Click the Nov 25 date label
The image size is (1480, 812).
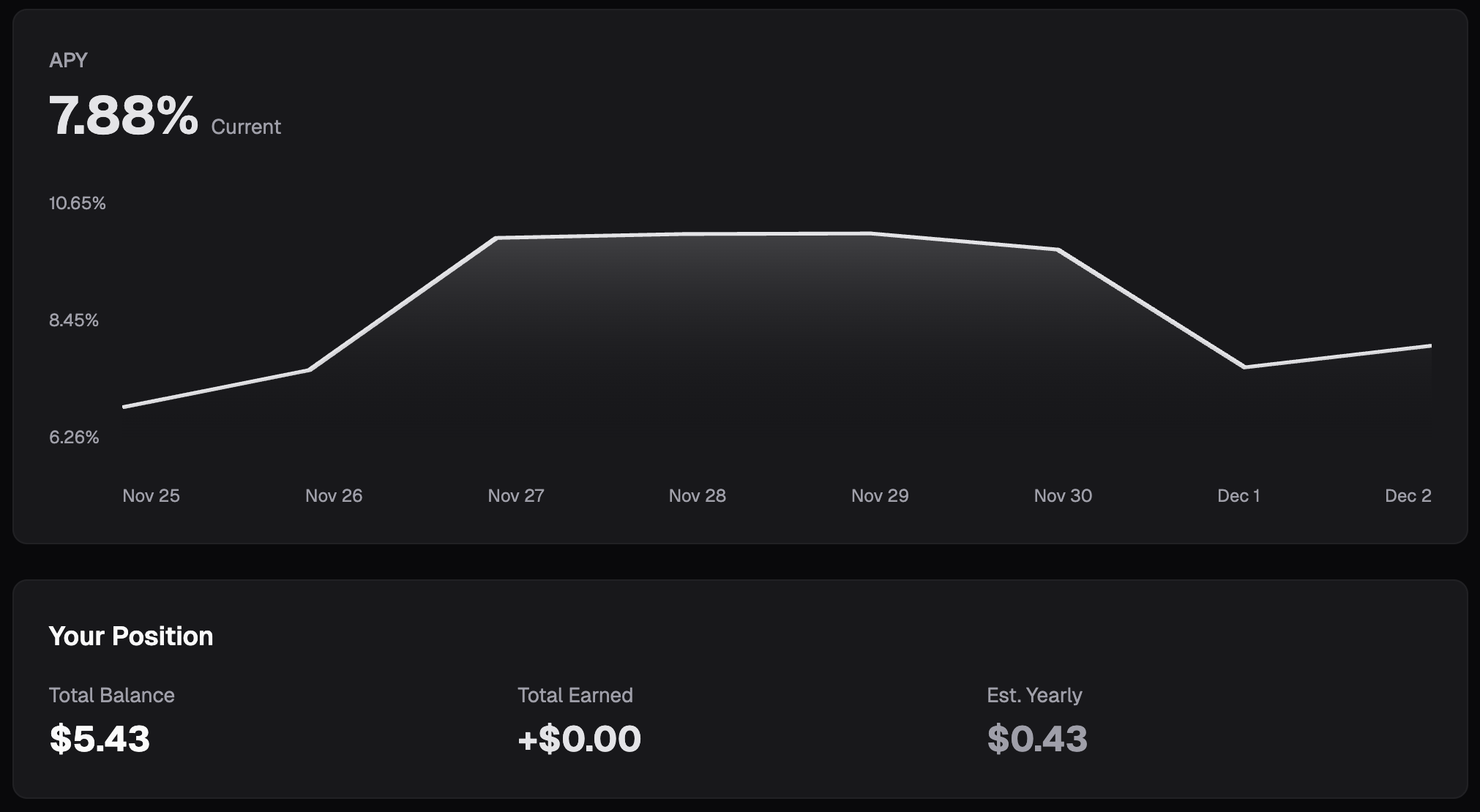pos(151,495)
